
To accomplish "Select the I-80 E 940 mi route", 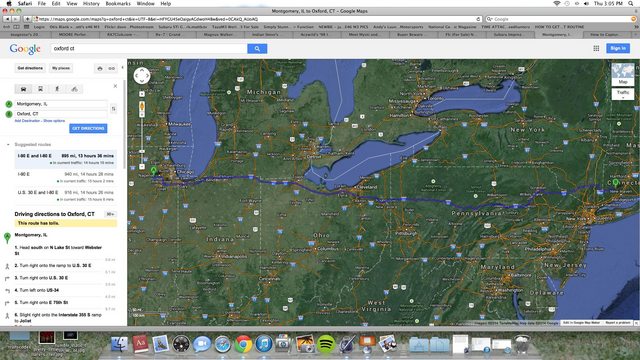I will [66, 178].
